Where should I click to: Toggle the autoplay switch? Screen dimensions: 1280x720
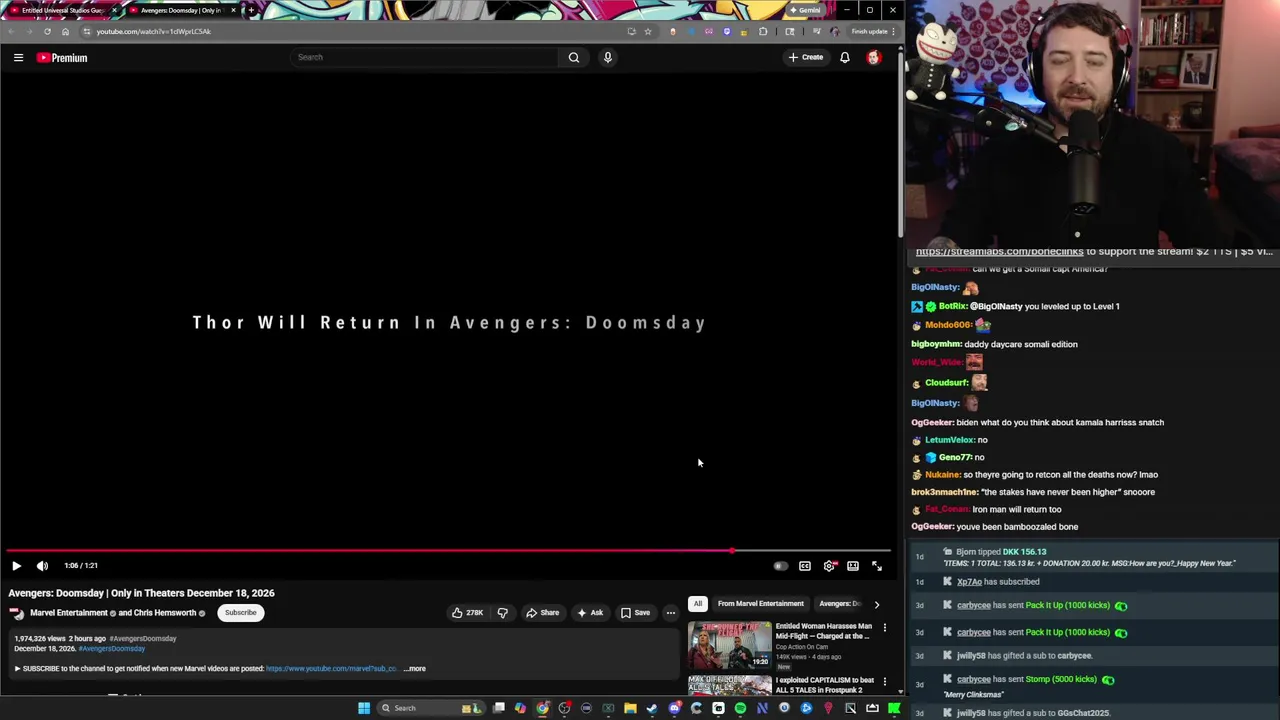pyautogui.click(x=780, y=566)
